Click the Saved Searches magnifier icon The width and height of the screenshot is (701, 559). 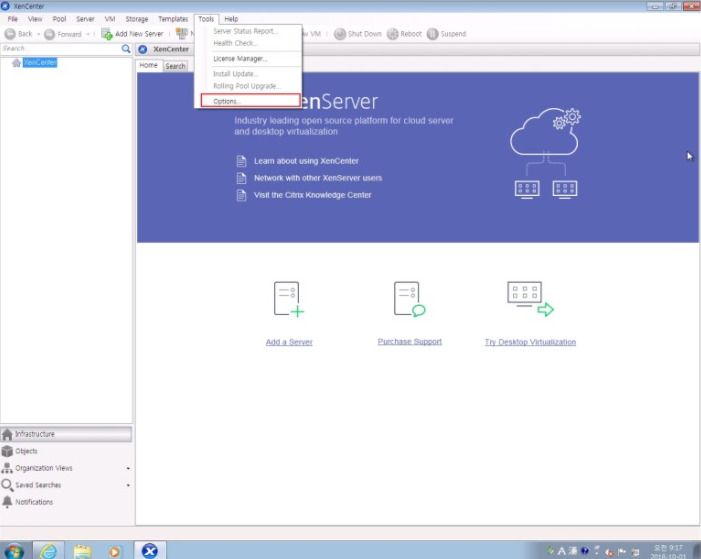(7, 485)
